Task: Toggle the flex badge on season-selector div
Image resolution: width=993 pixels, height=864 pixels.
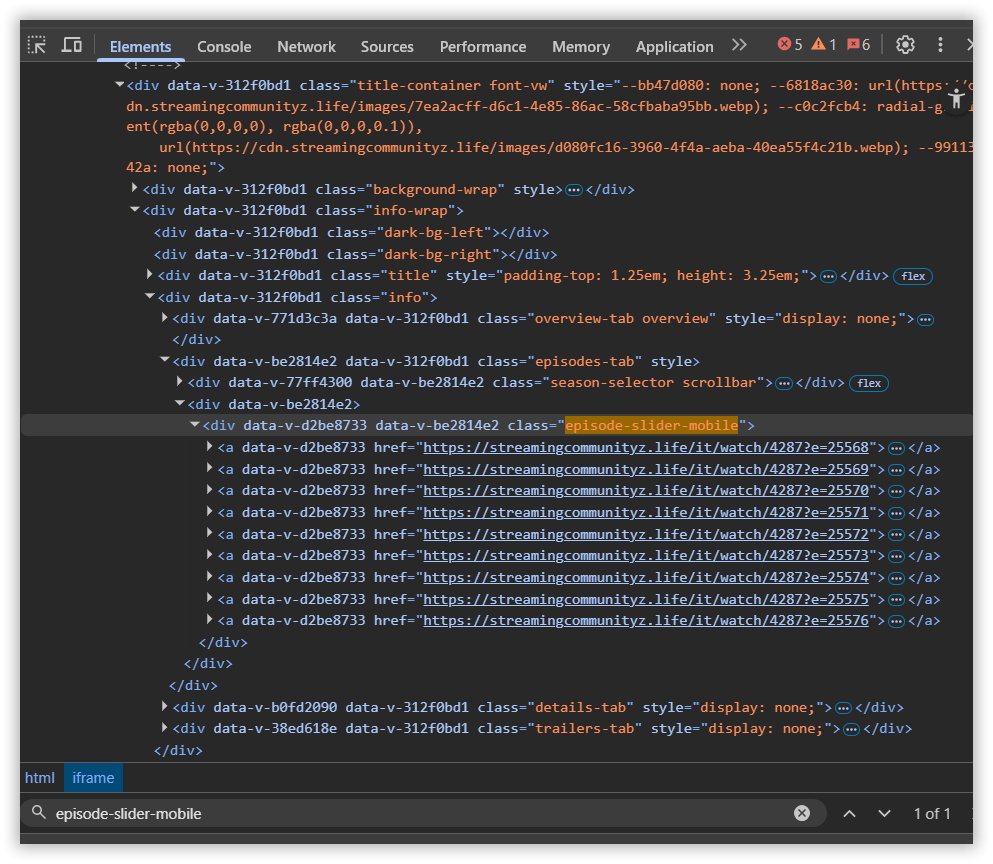Action: click(x=868, y=383)
